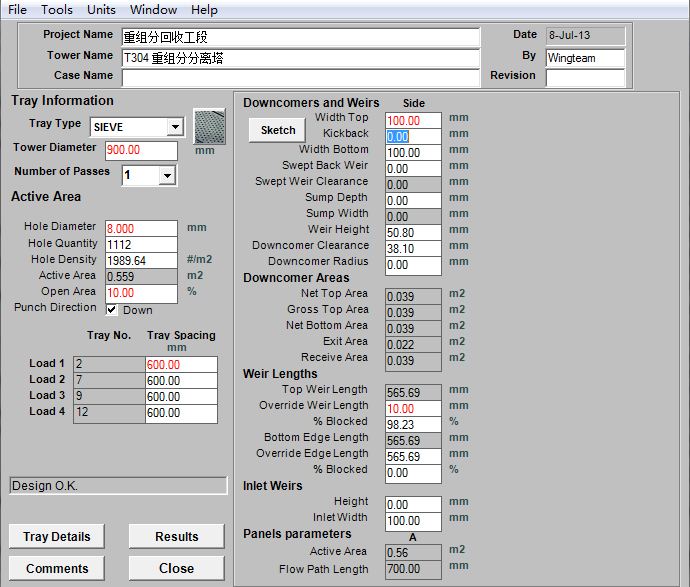Click weir % Blocked field 98.23

413,425
